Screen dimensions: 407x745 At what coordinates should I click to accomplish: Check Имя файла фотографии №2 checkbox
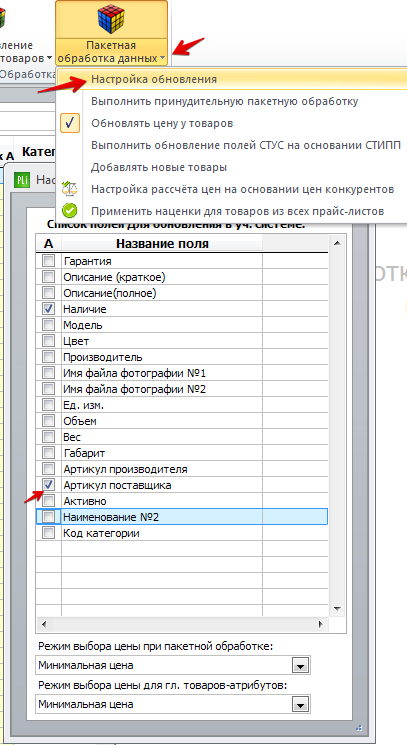coord(48,389)
